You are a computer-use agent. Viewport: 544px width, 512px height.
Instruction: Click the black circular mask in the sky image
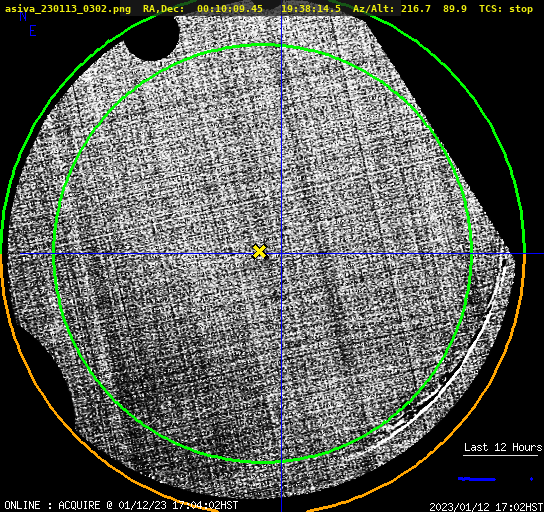pyautogui.click(x=152, y=36)
